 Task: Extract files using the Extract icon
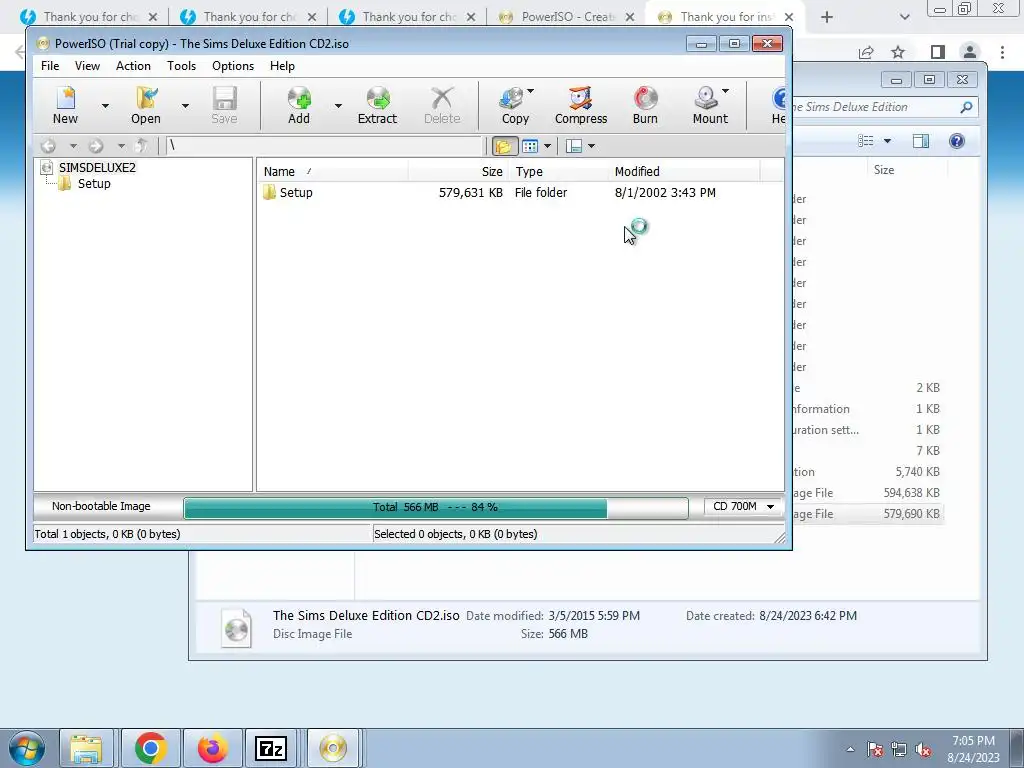[377, 105]
